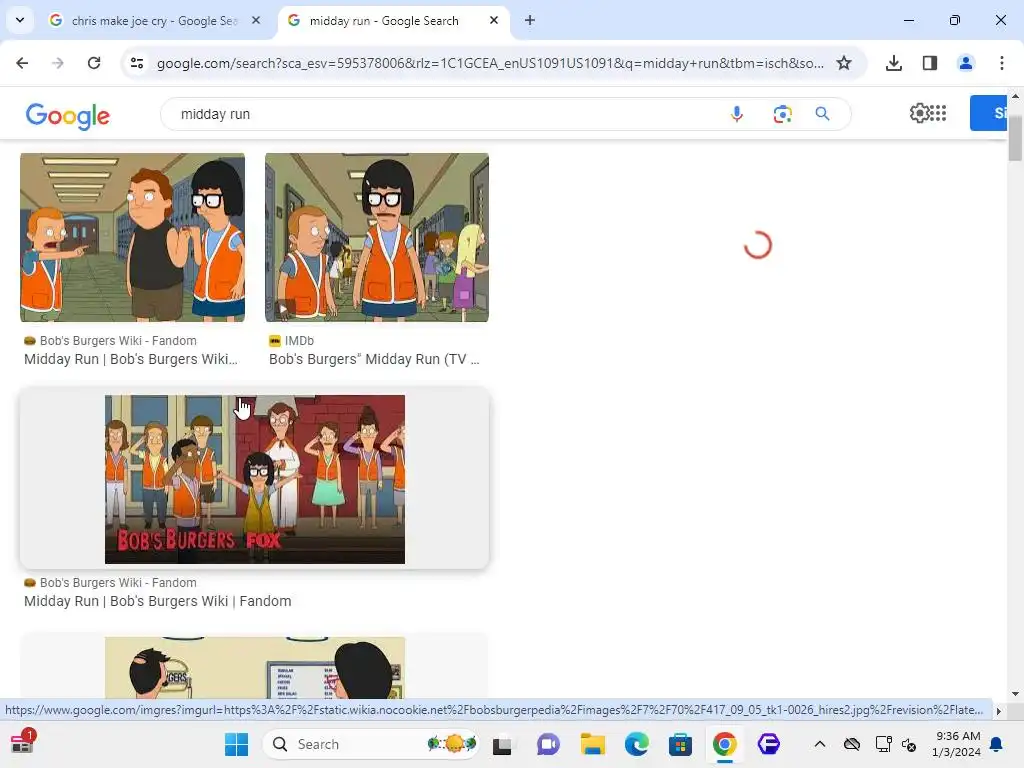Click the taskbar Search box

tap(372, 744)
